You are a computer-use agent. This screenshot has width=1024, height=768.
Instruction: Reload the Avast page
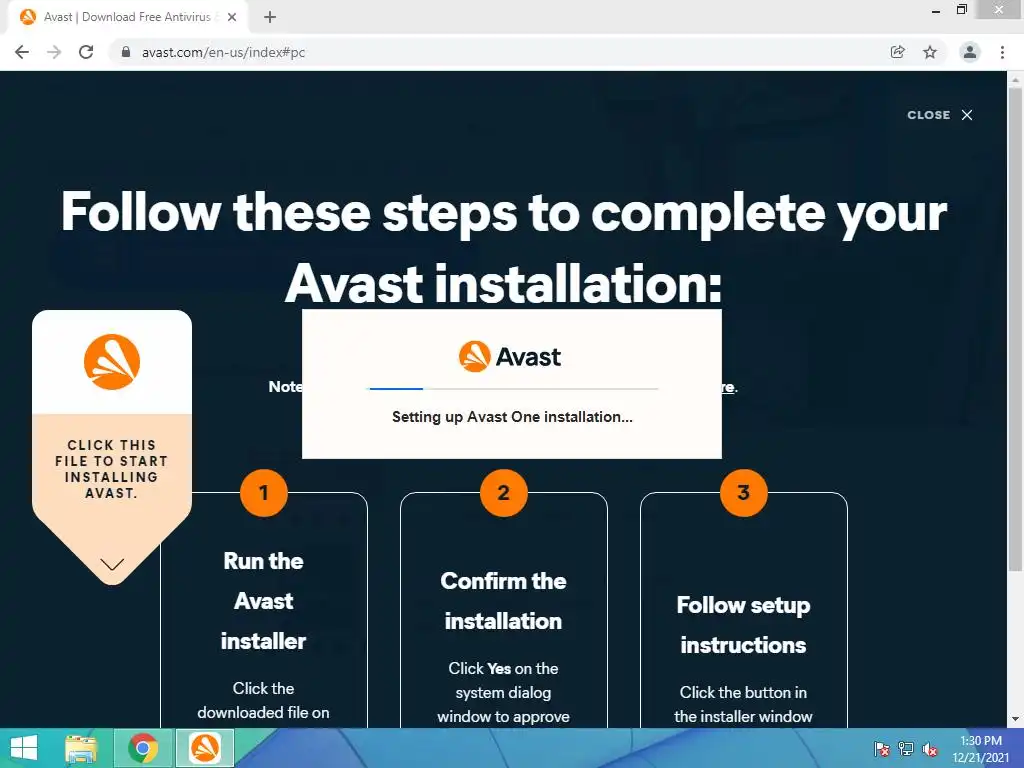[x=86, y=52]
